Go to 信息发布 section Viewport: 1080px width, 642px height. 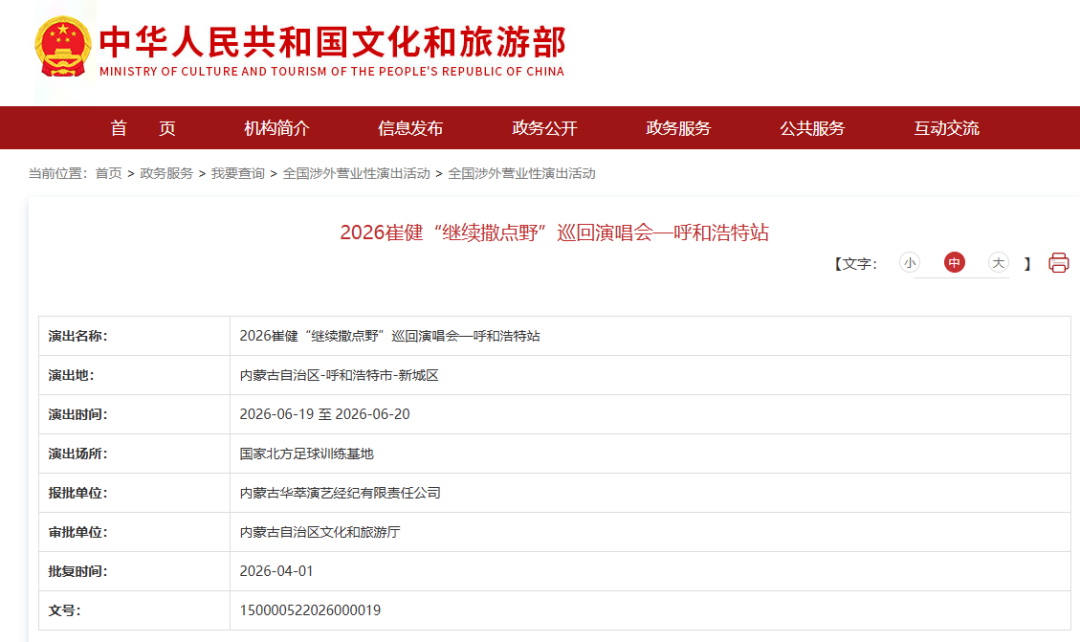[x=410, y=128]
